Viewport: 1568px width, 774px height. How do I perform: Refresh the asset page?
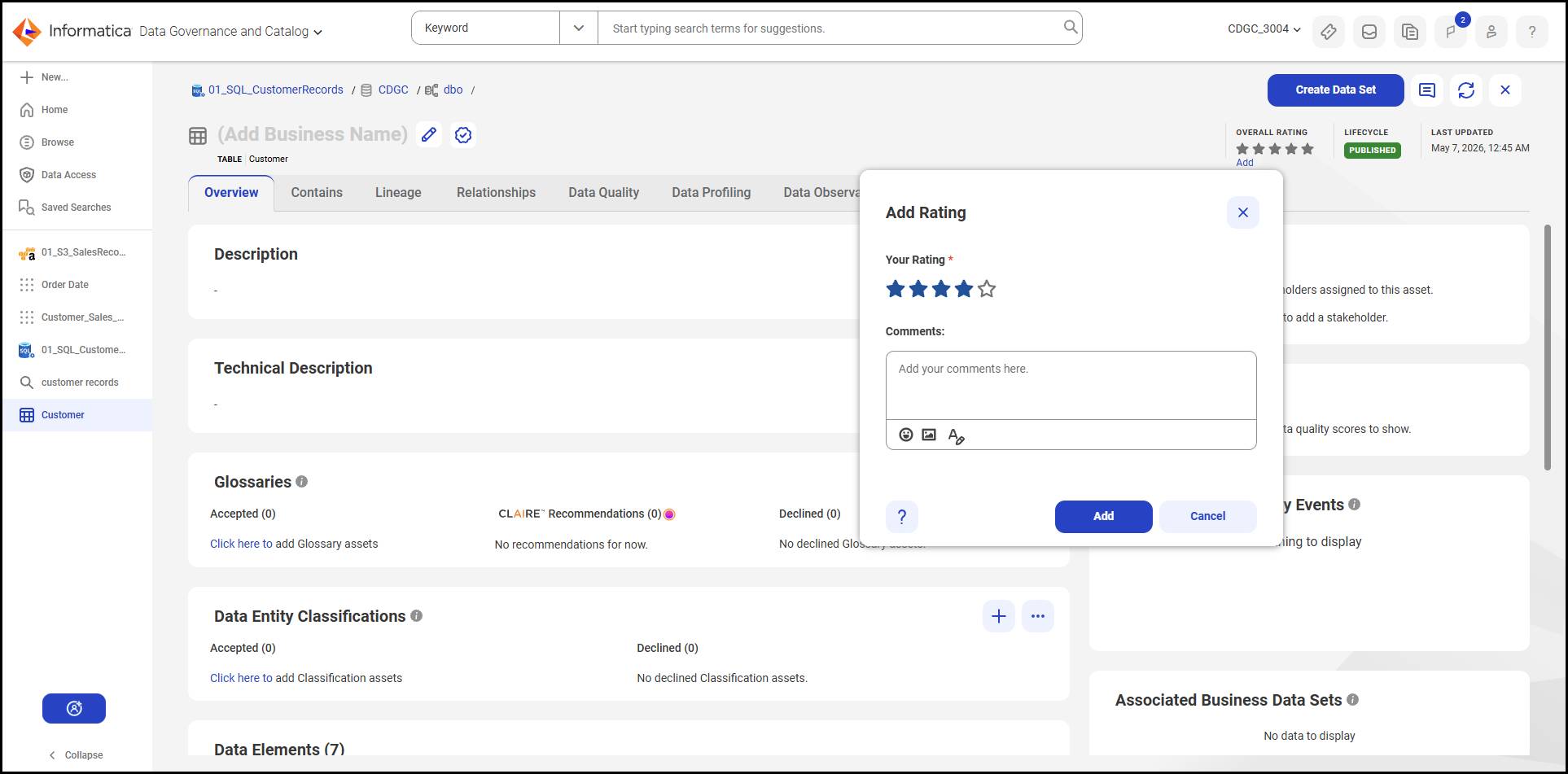click(x=1466, y=90)
